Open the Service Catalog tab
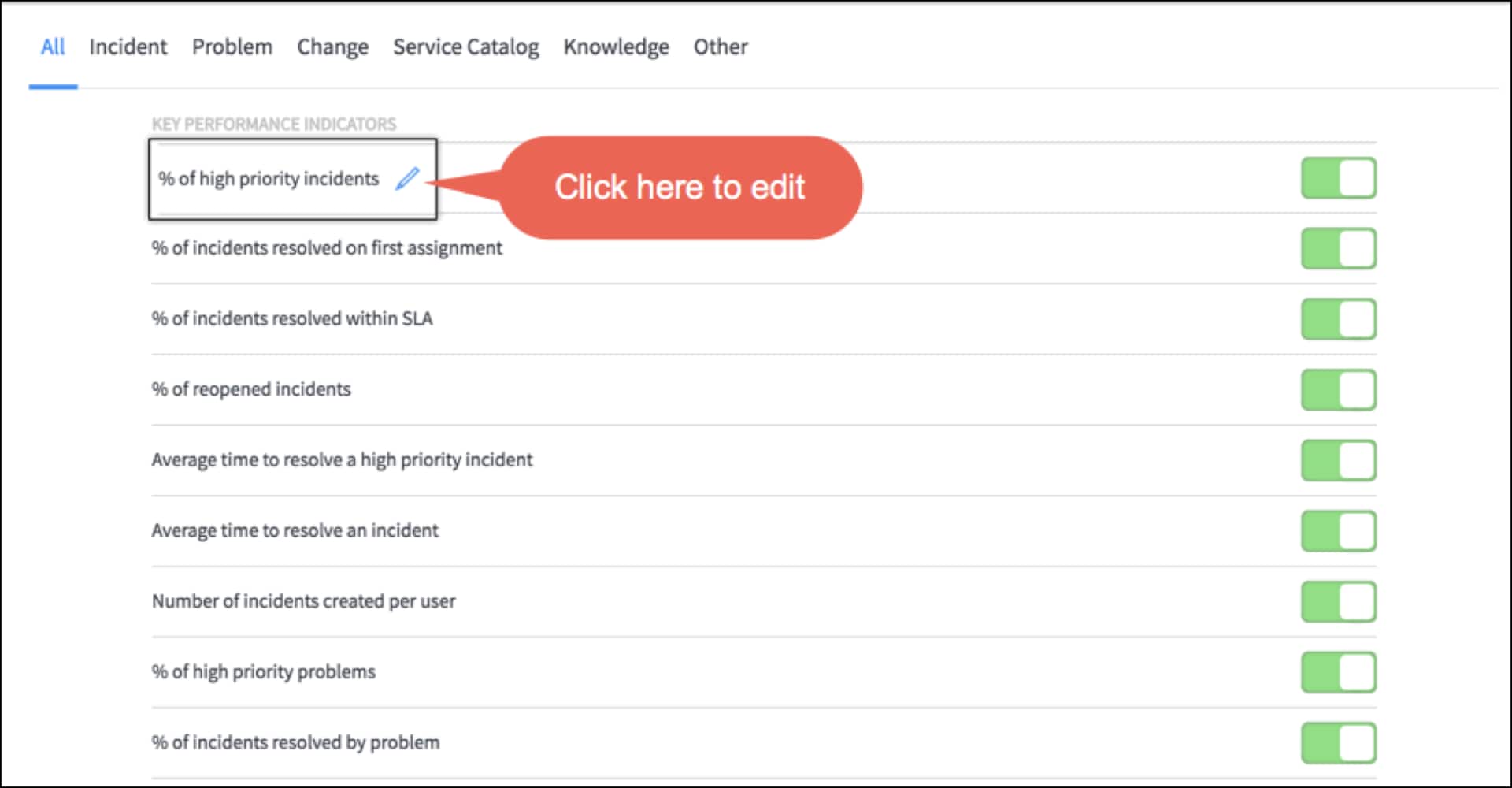This screenshot has height=788, width=1512. (x=466, y=47)
